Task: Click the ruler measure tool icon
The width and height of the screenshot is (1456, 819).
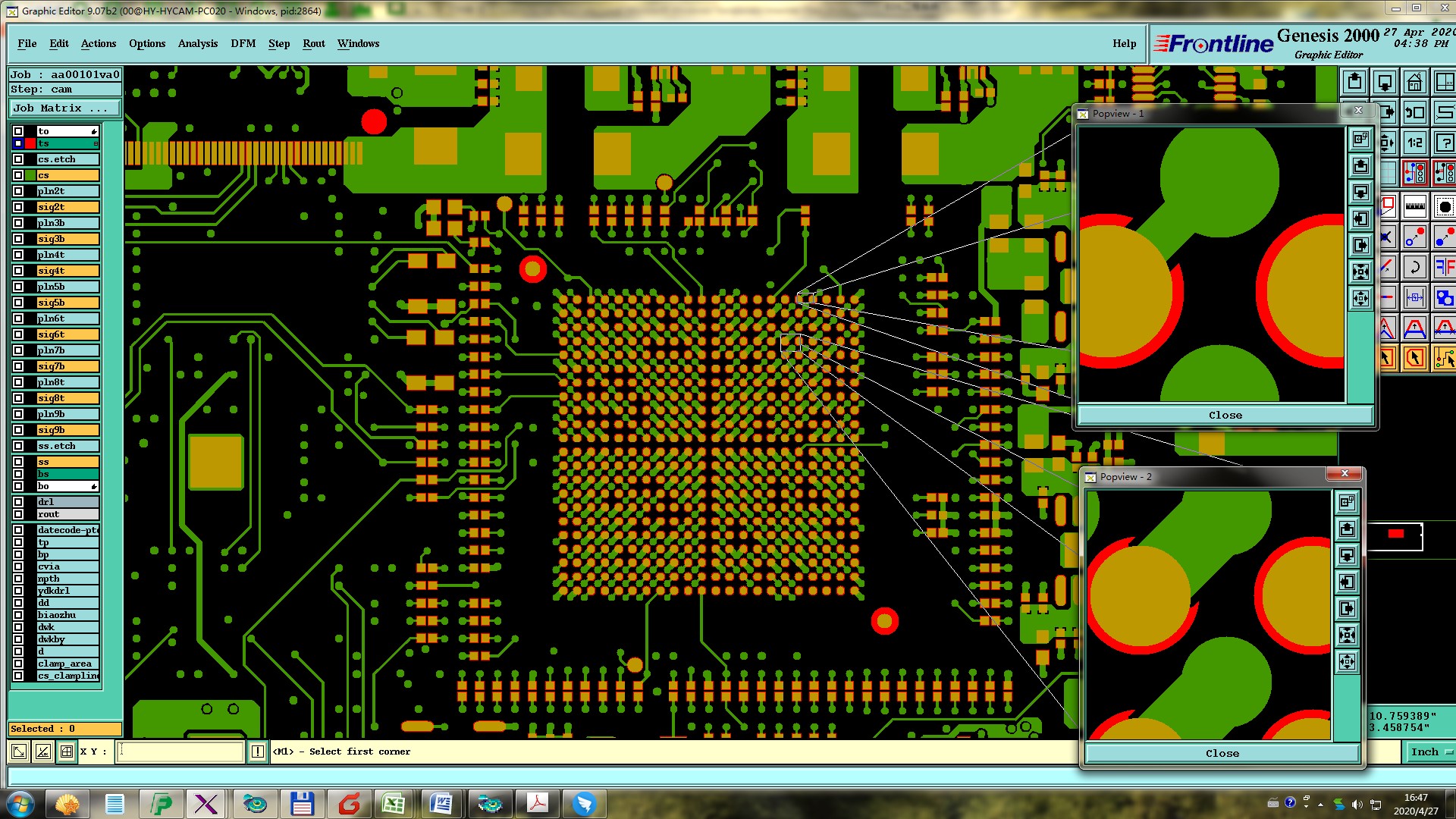Action: (1414, 206)
